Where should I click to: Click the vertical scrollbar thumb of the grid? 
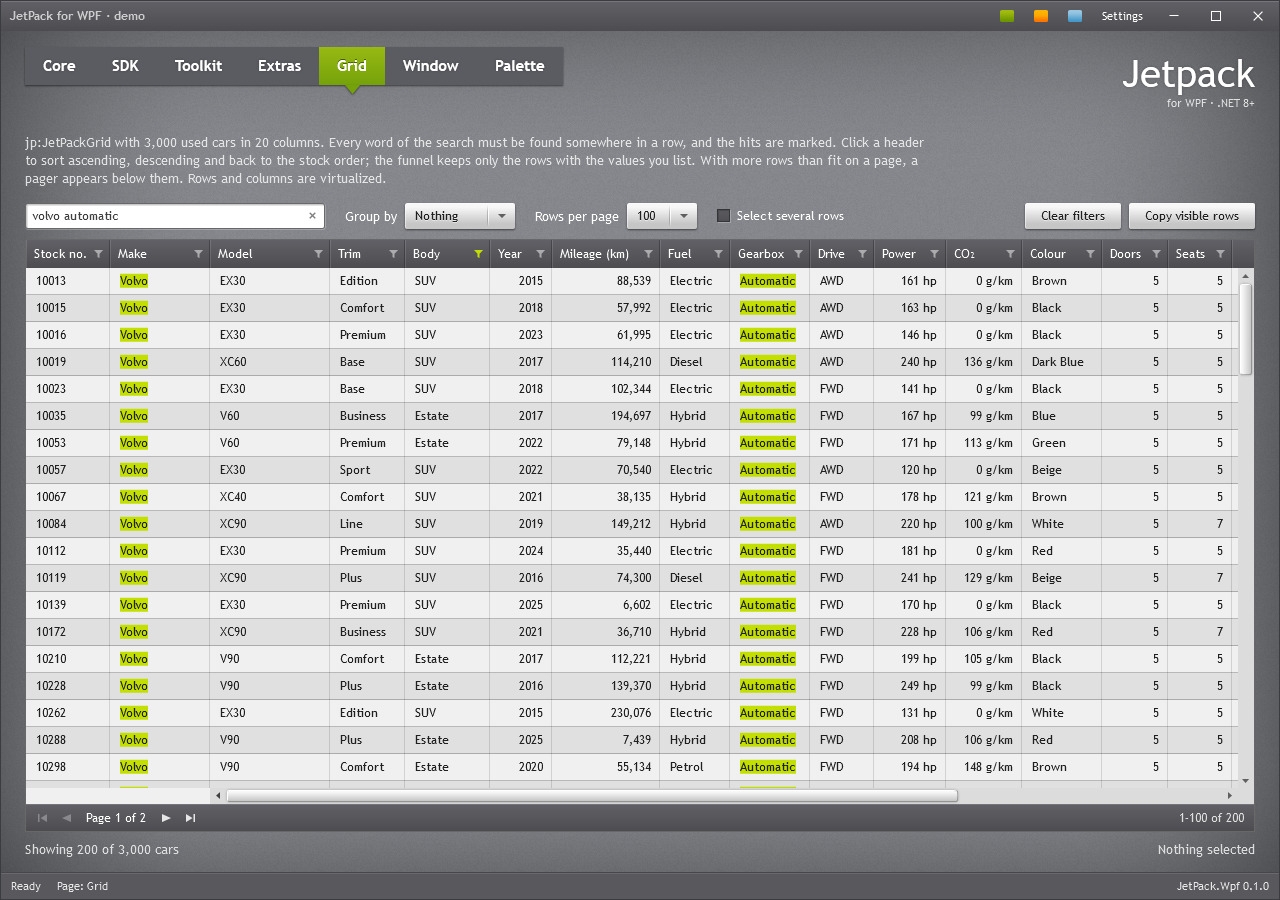coord(1246,328)
